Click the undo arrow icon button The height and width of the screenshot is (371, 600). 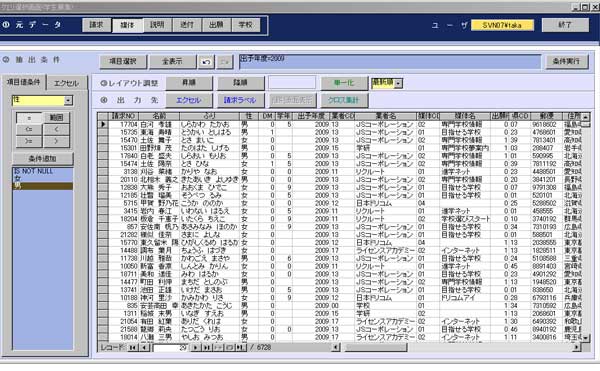206,62
